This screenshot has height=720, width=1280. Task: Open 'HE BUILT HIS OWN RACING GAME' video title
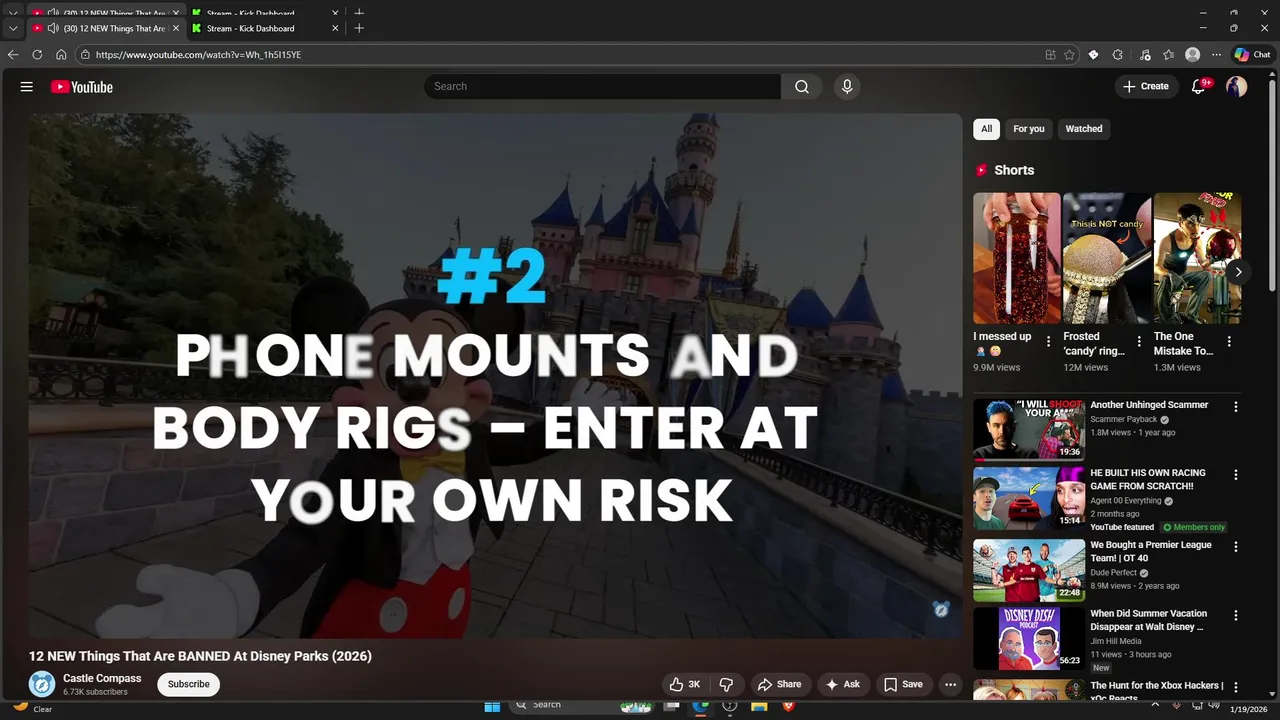(x=1148, y=480)
